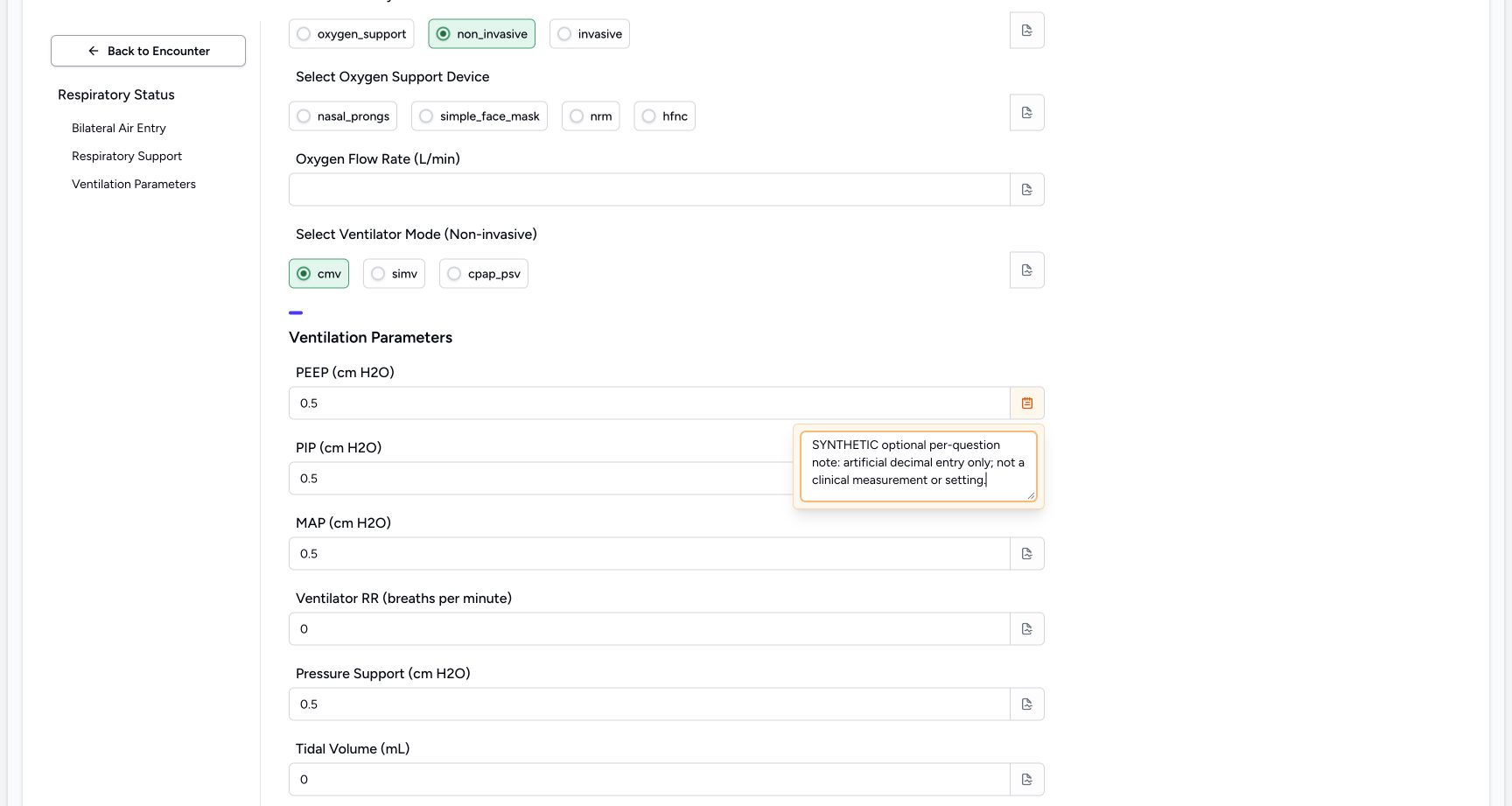Jump to Respiratory Support in sidebar
Image resolution: width=1512 pixels, height=806 pixels.
[x=127, y=156]
